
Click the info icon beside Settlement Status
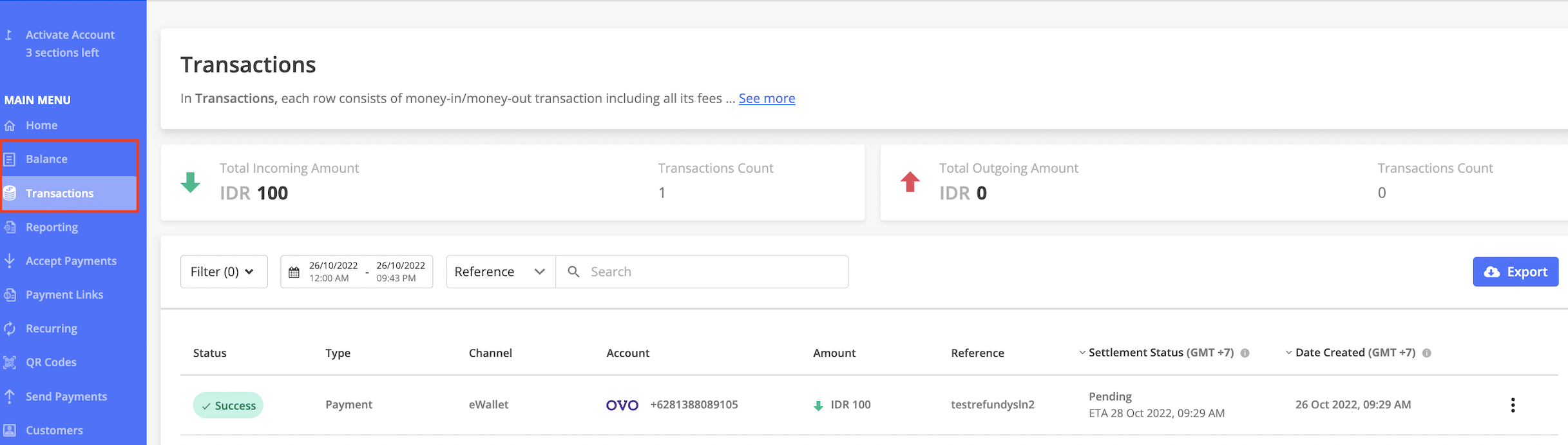(1245, 353)
